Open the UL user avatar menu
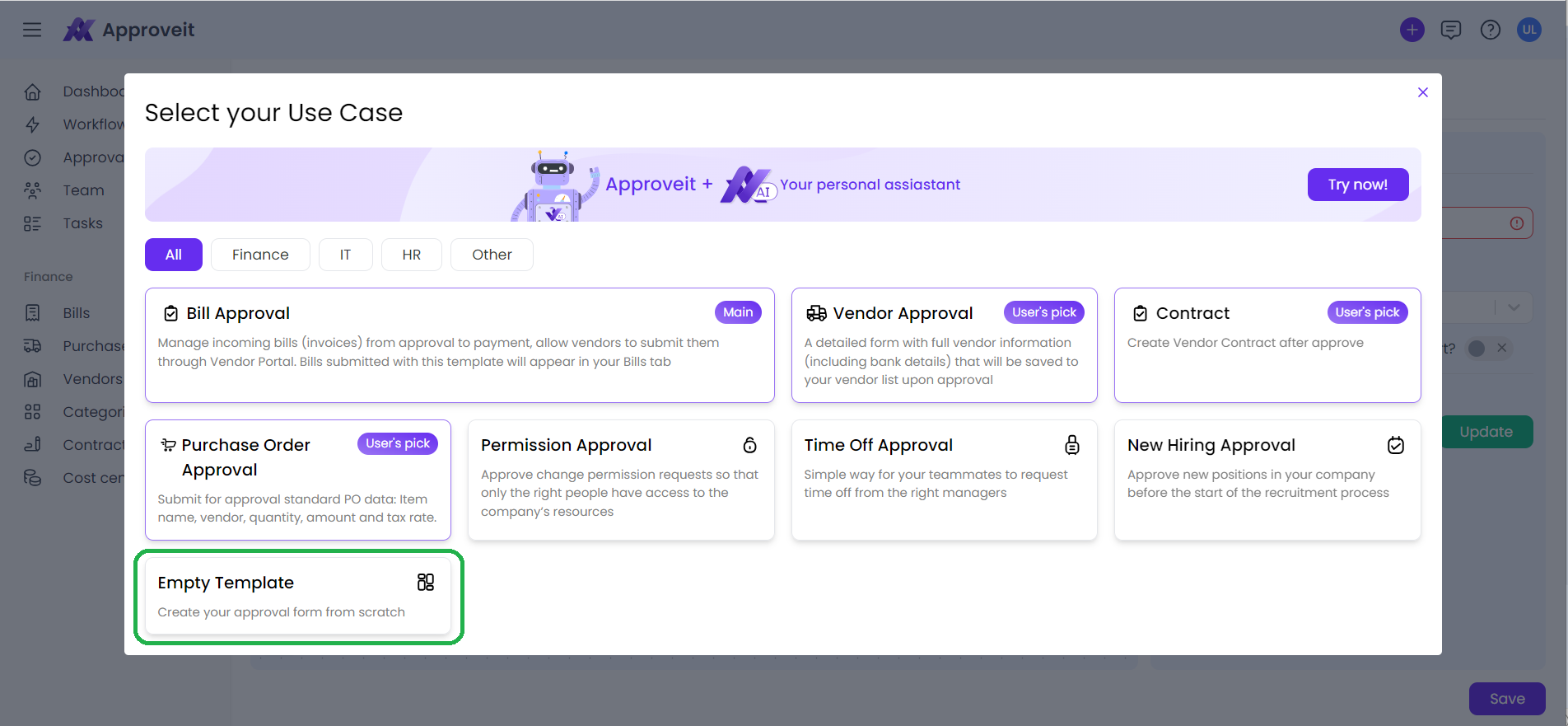 pyautogui.click(x=1528, y=30)
